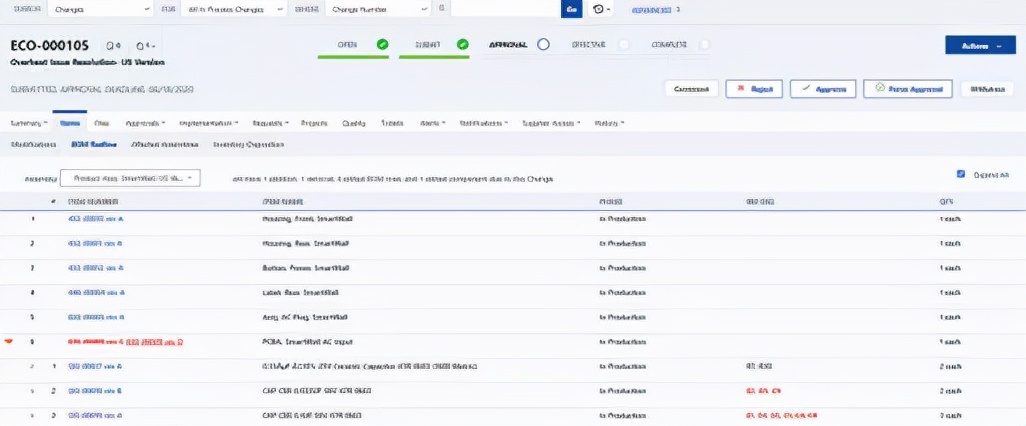Click the EFFECTIVE stage circle indicator
The width and height of the screenshot is (1026, 426).
[624, 45]
